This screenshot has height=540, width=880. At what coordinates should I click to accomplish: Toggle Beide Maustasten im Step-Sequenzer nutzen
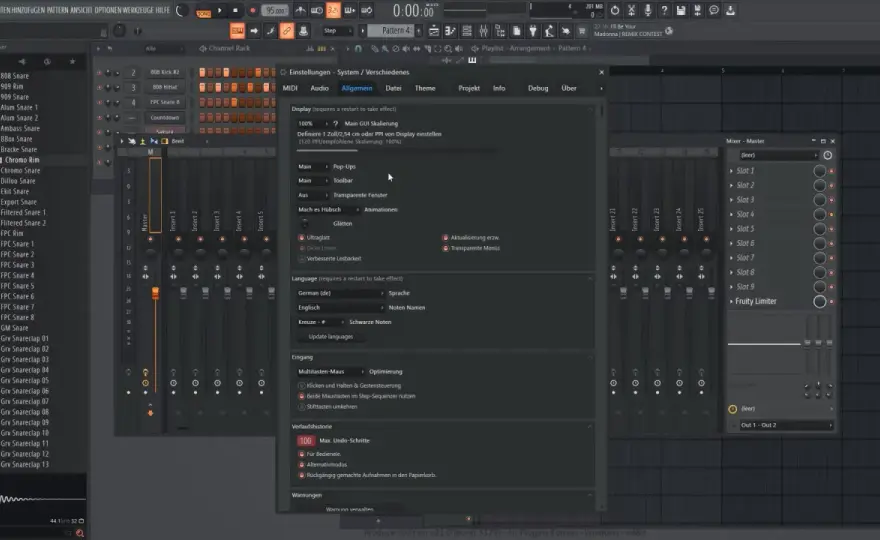click(x=302, y=396)
